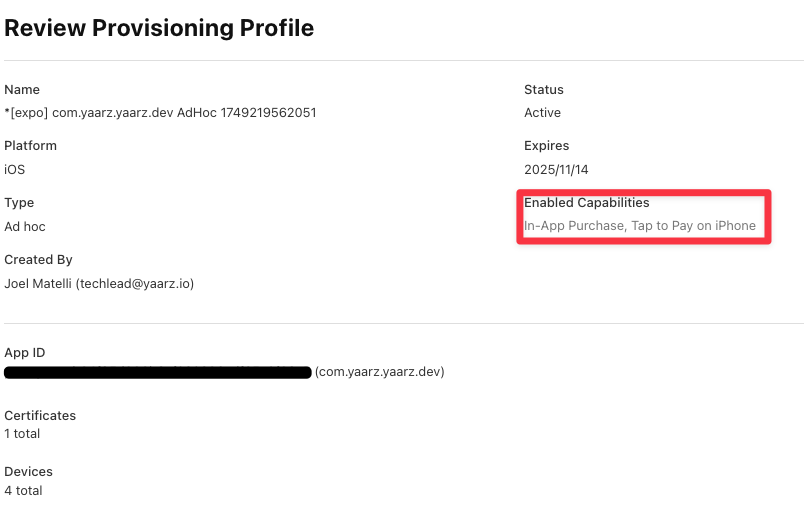804x519 pixels.
Task: Click the Created By label
Action: pyautogui.click(x=38, y=260)
